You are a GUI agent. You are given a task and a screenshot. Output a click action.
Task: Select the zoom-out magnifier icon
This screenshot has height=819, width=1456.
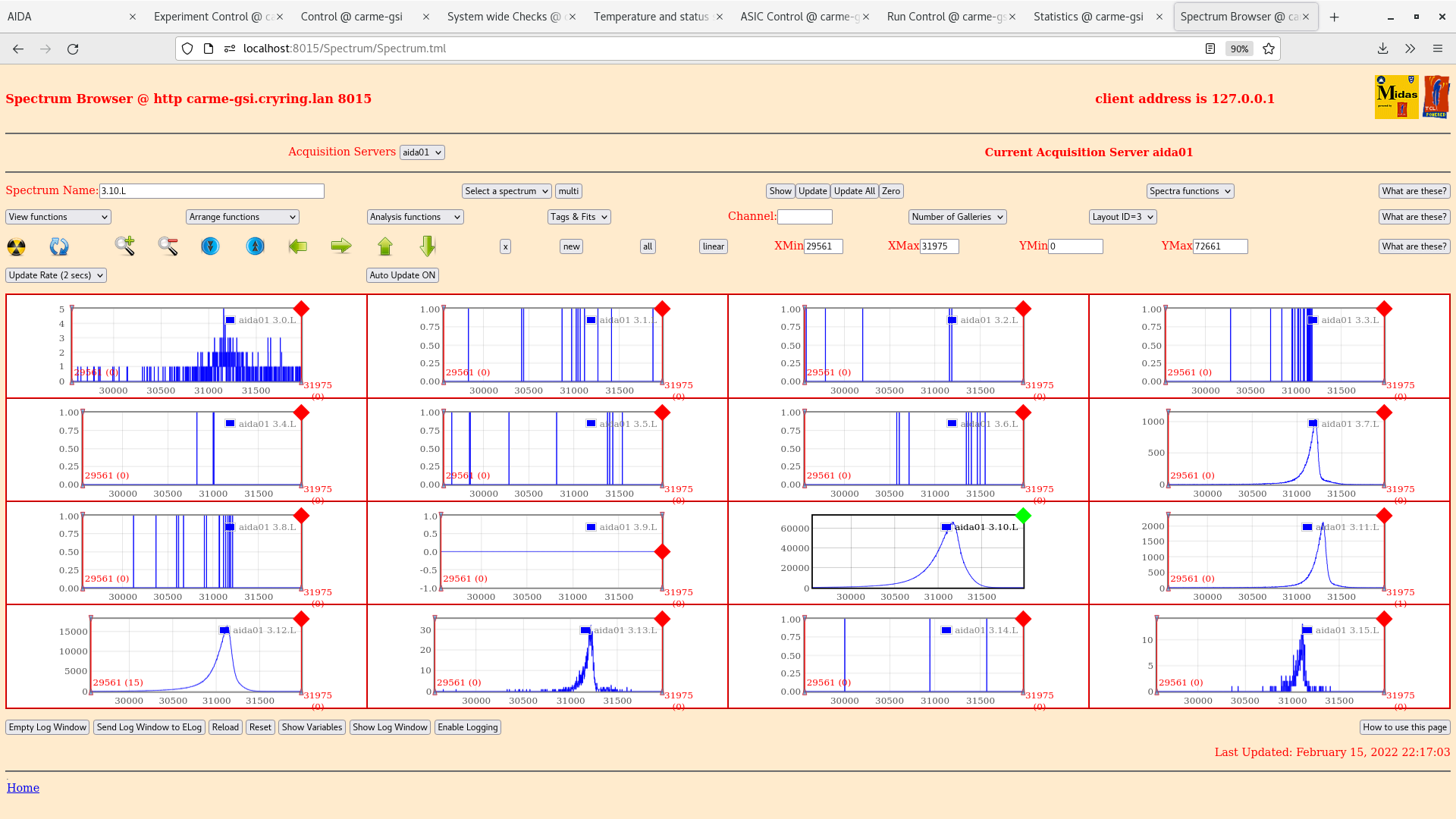(x=168, y=246)
